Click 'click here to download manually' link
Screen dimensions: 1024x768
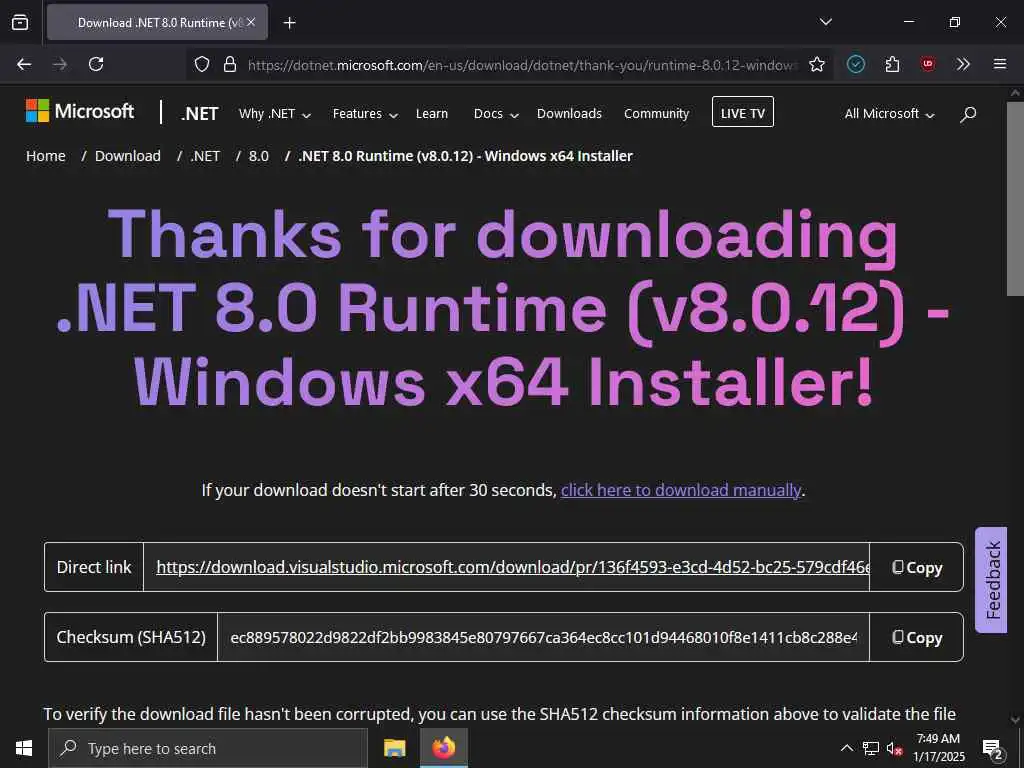[680, 490]
